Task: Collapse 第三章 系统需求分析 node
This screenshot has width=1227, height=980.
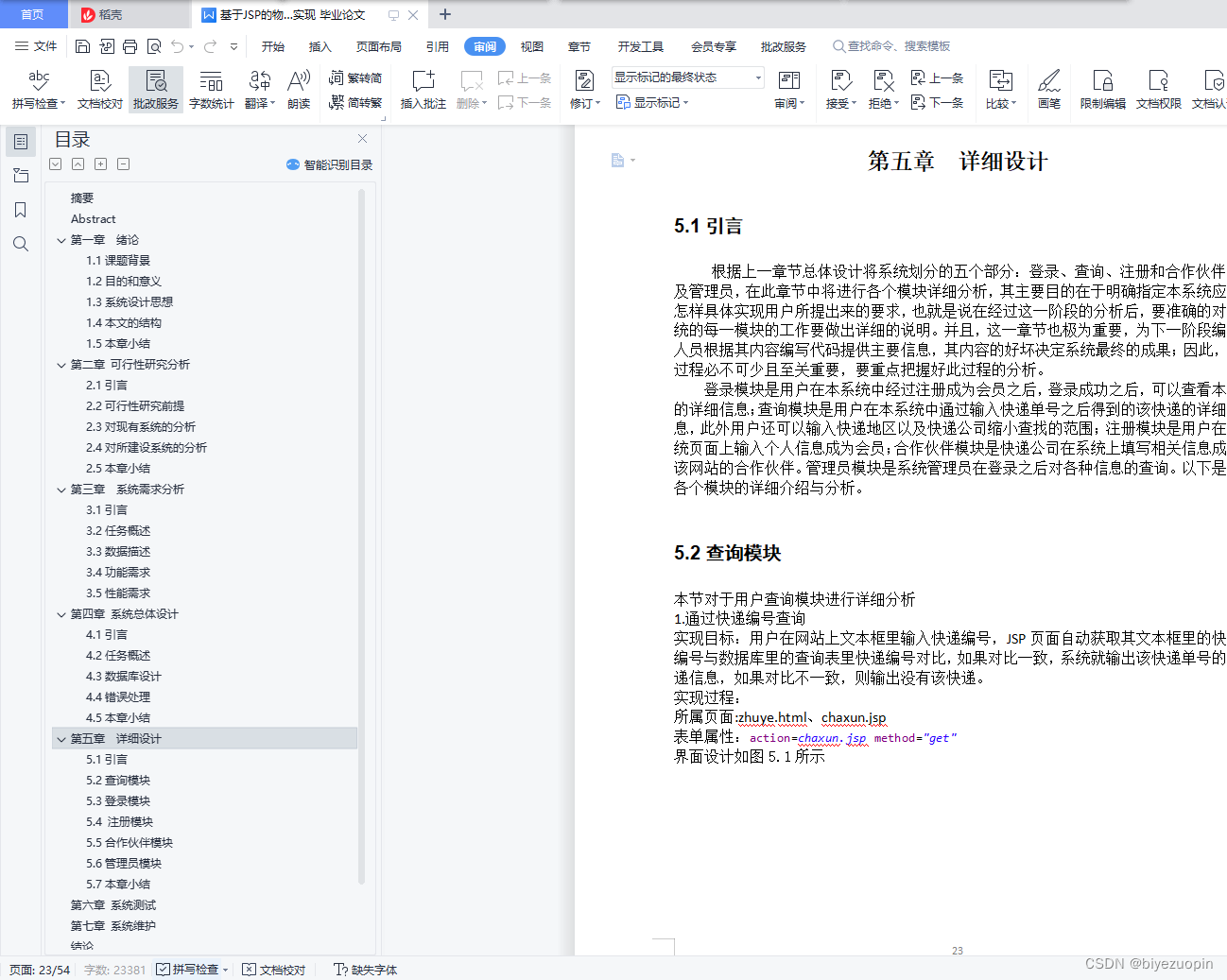Action: [61, 490]
